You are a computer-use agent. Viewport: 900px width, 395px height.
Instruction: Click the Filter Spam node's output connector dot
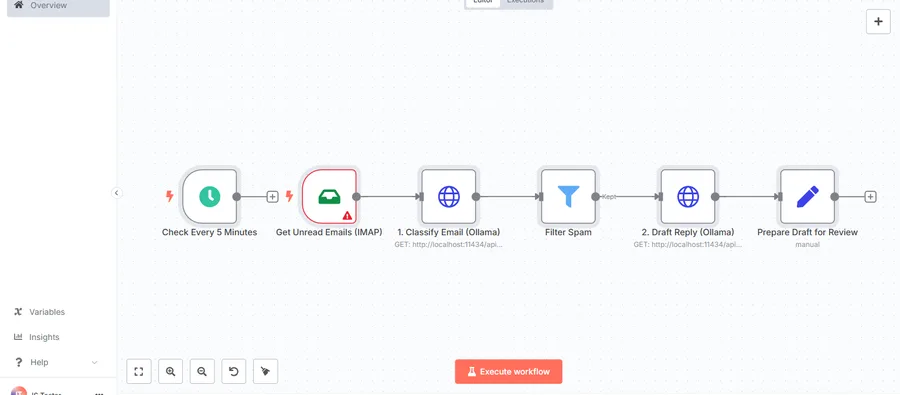click(x=595, y=196)
